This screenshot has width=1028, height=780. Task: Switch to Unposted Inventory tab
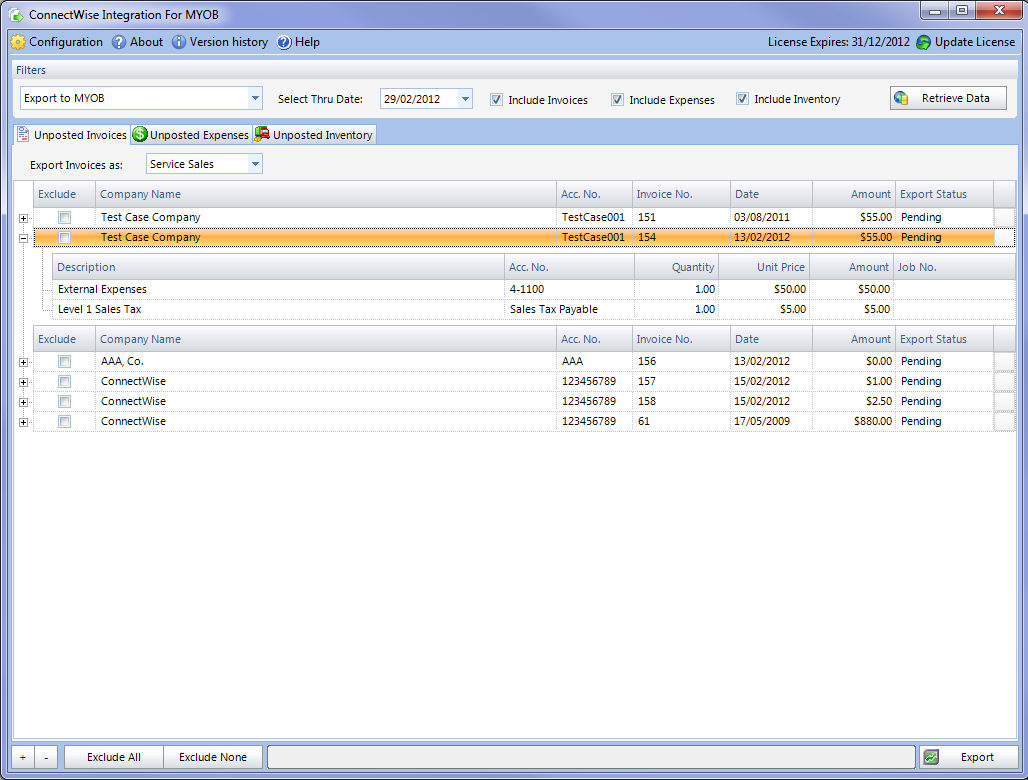tap(314, 134)
